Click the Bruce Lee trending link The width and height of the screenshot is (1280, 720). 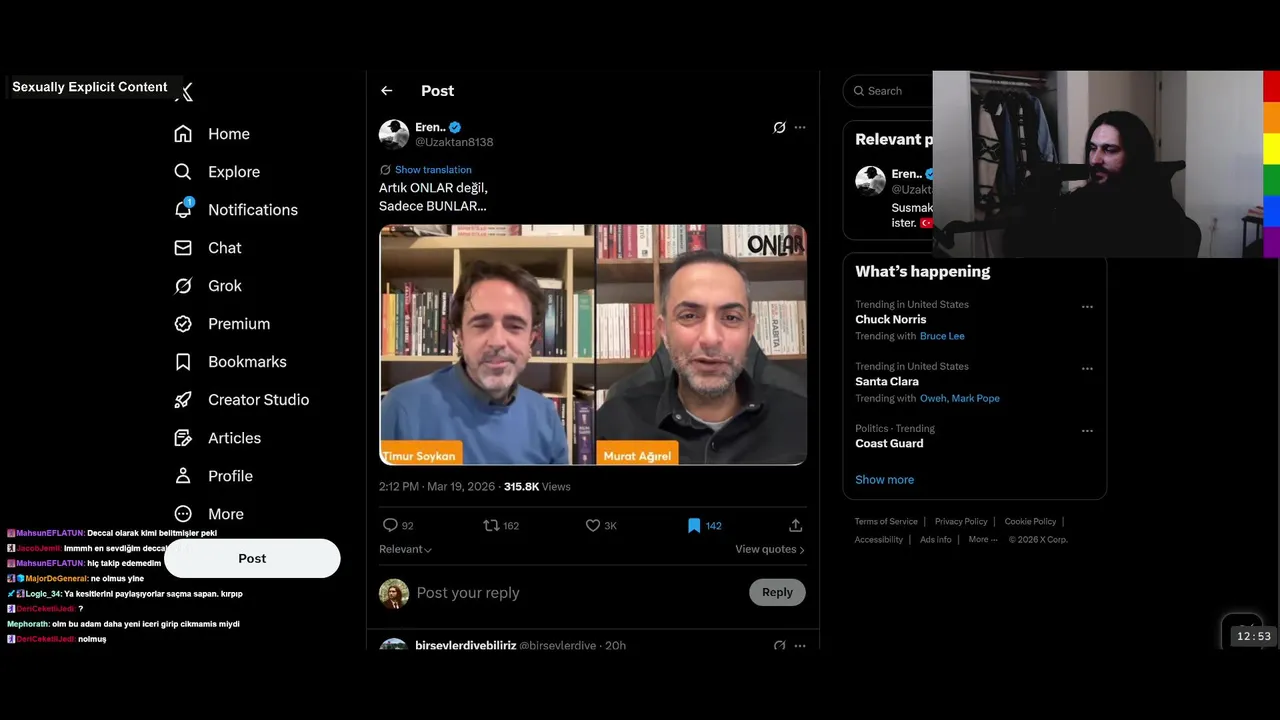point(942,336)
